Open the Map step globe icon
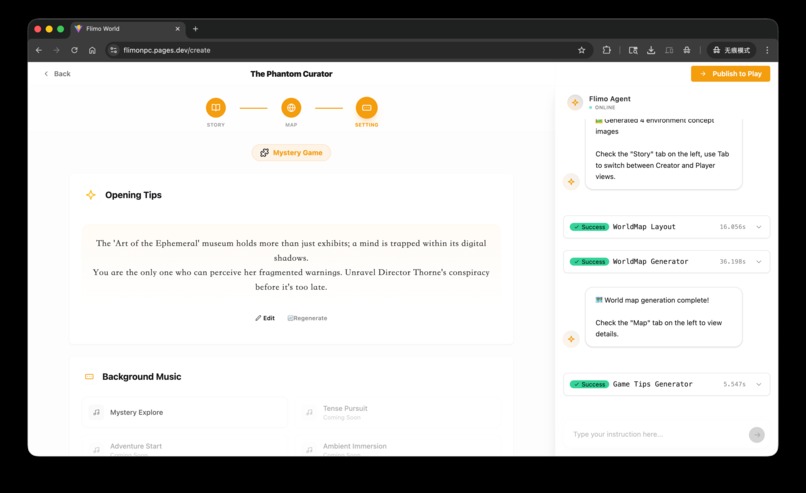This screenshot has height=493, width=806. coord(291,107)
